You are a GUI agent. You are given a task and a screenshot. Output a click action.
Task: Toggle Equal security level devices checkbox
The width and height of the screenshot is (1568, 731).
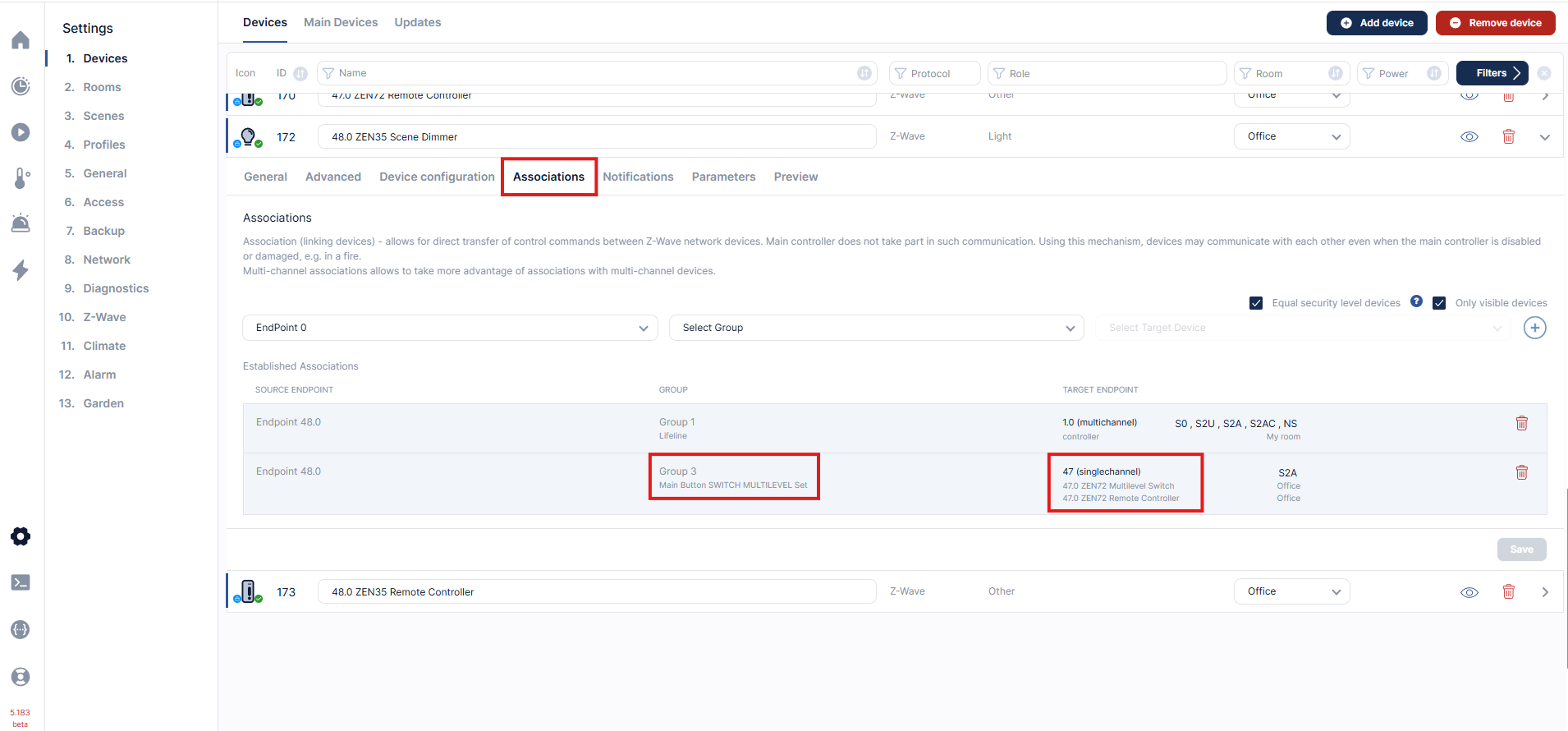1256,303
